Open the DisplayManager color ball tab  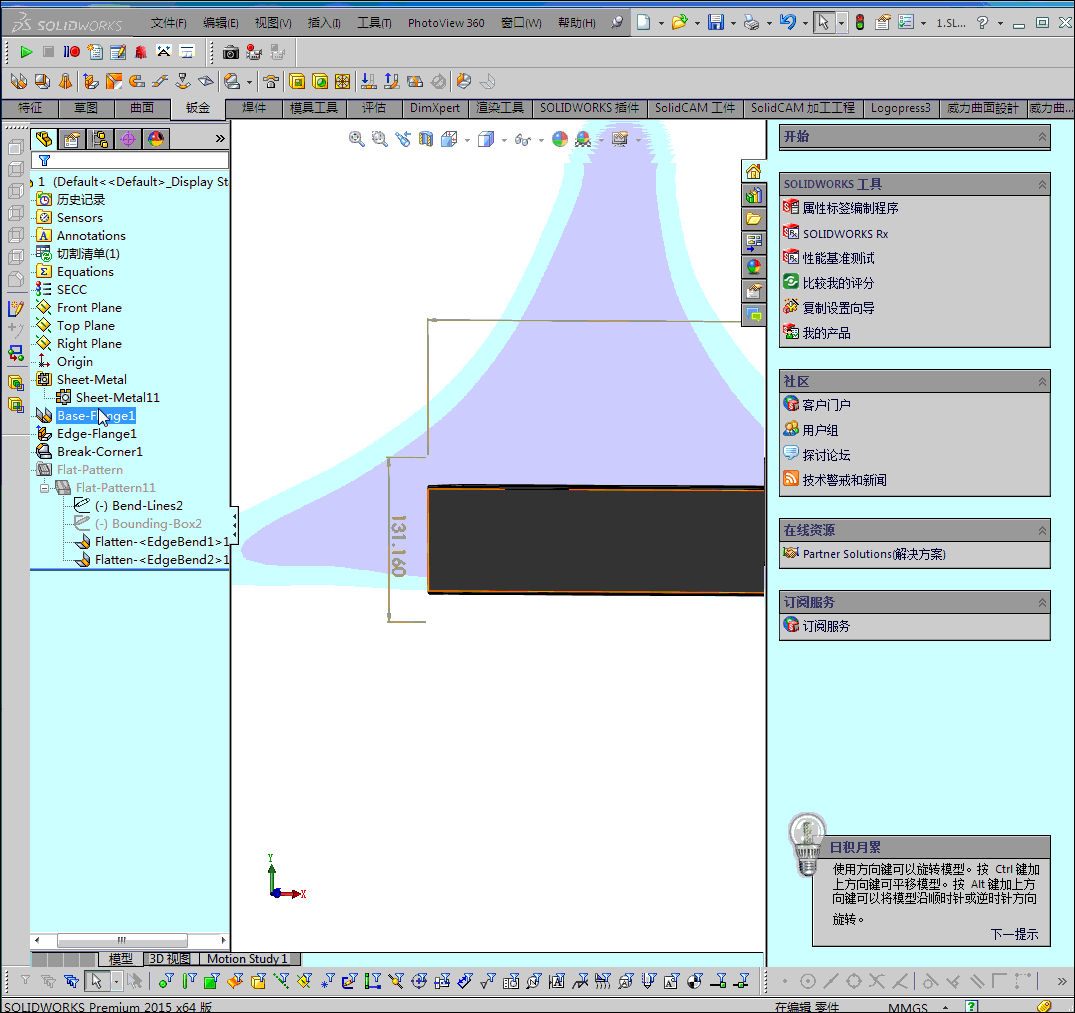[x=156, y=139]
